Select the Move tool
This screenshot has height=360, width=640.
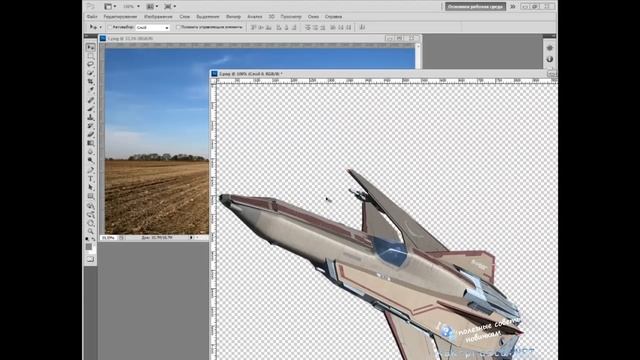click(x=90, y=47)
